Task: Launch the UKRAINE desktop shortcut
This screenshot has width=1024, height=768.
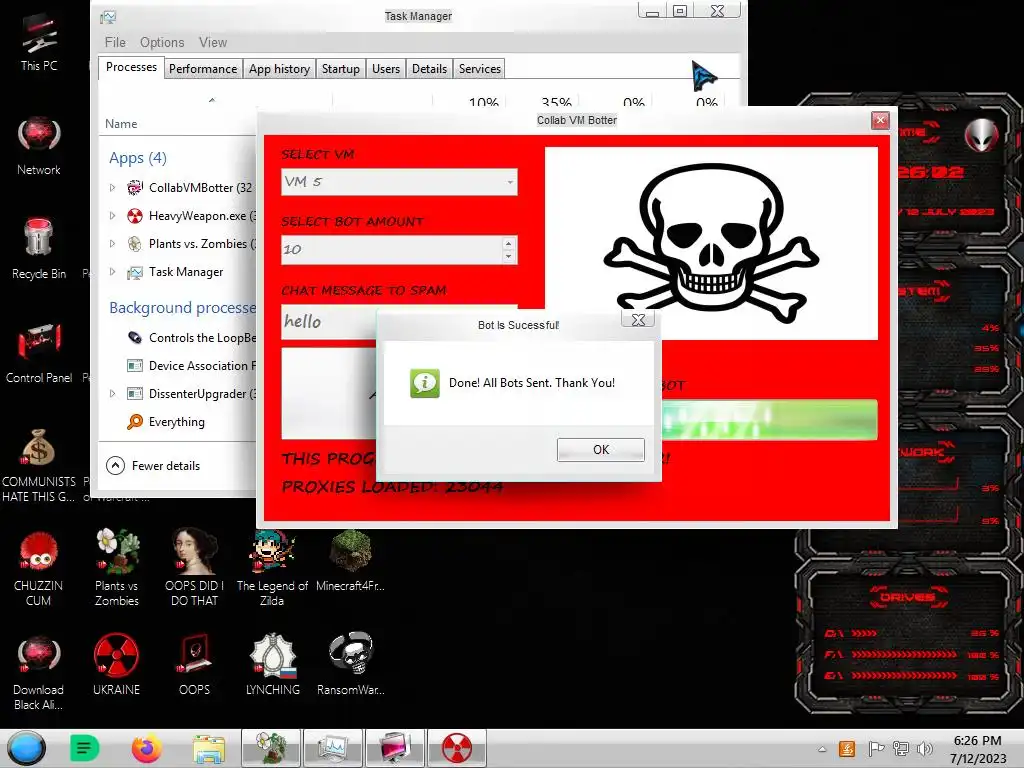Action: (x=116, y=665)
